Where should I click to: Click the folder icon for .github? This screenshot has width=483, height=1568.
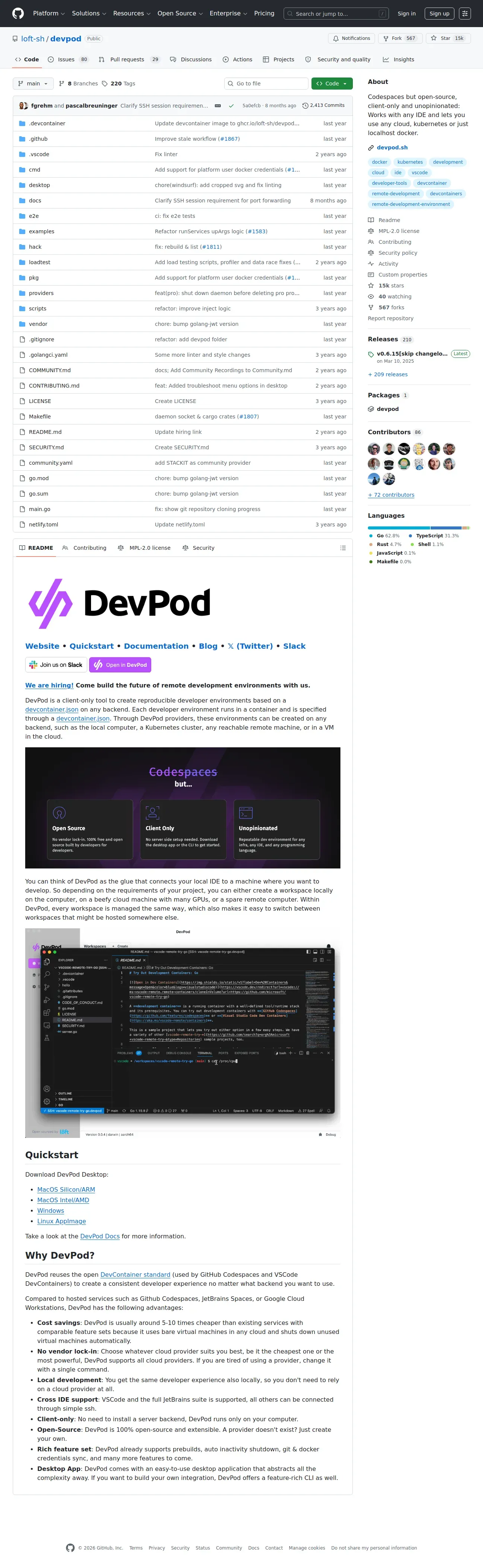(x=23, y=139)
